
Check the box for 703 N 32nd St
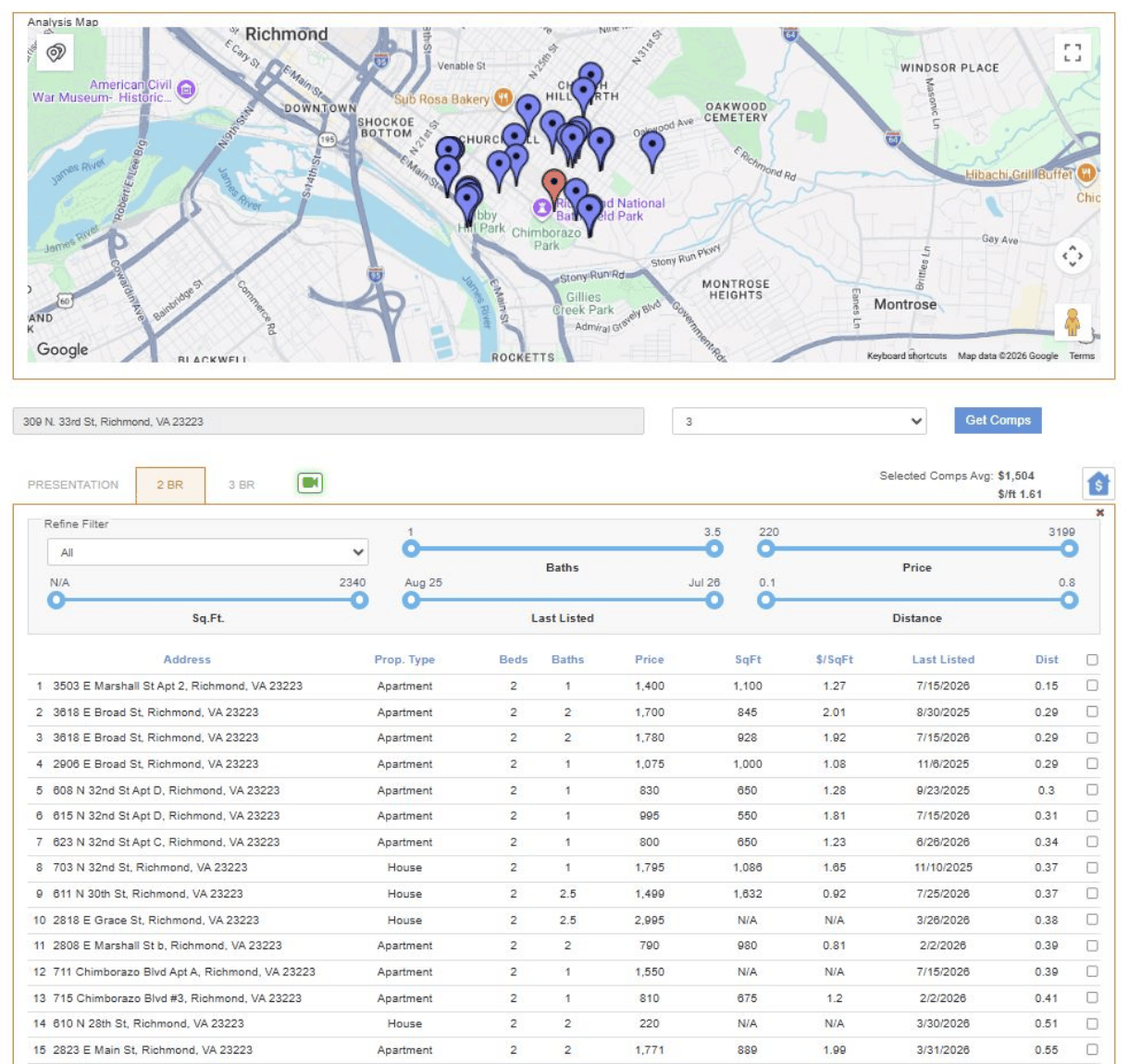click(1092, 868)
